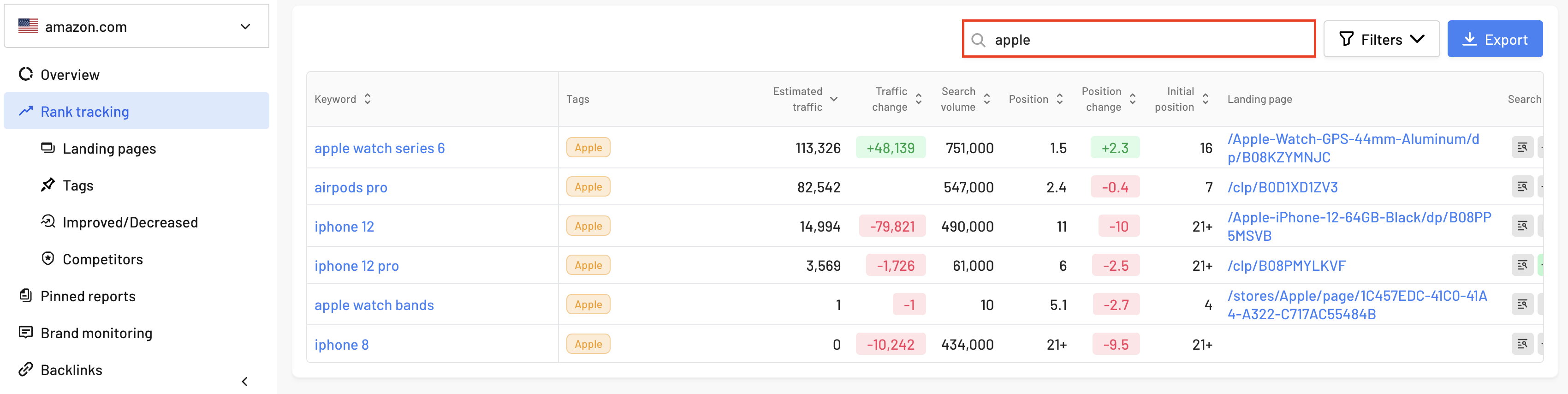Click the Competitors star icon
The image size is (1568, 394).
48,259
